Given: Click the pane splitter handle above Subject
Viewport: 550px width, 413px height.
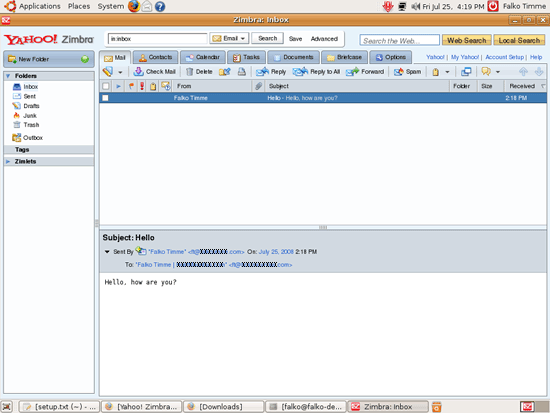Looking at the screenshot, I should coord(323,227).
